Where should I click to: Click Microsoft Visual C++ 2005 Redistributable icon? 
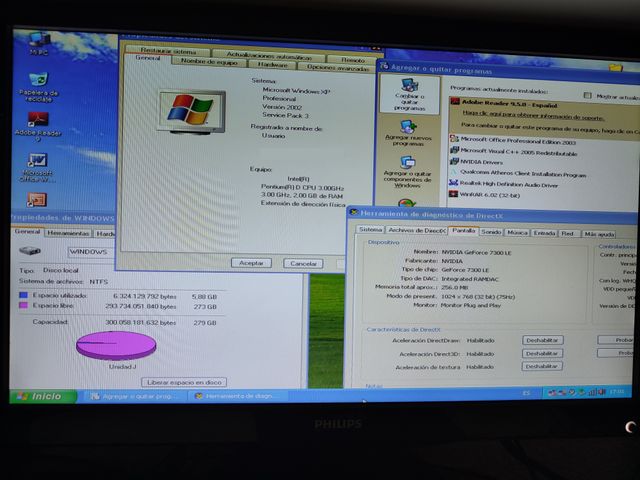[454, 150]
